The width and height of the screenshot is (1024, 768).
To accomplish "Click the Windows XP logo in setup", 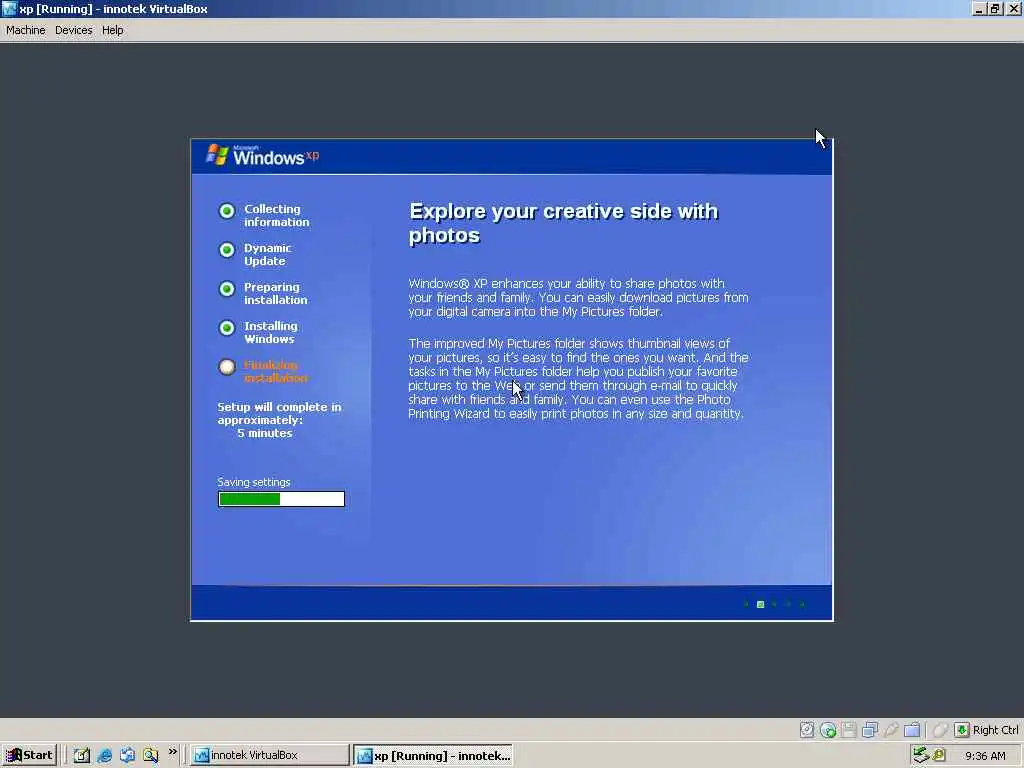I will pyautogui.click(x=263, y=155).
